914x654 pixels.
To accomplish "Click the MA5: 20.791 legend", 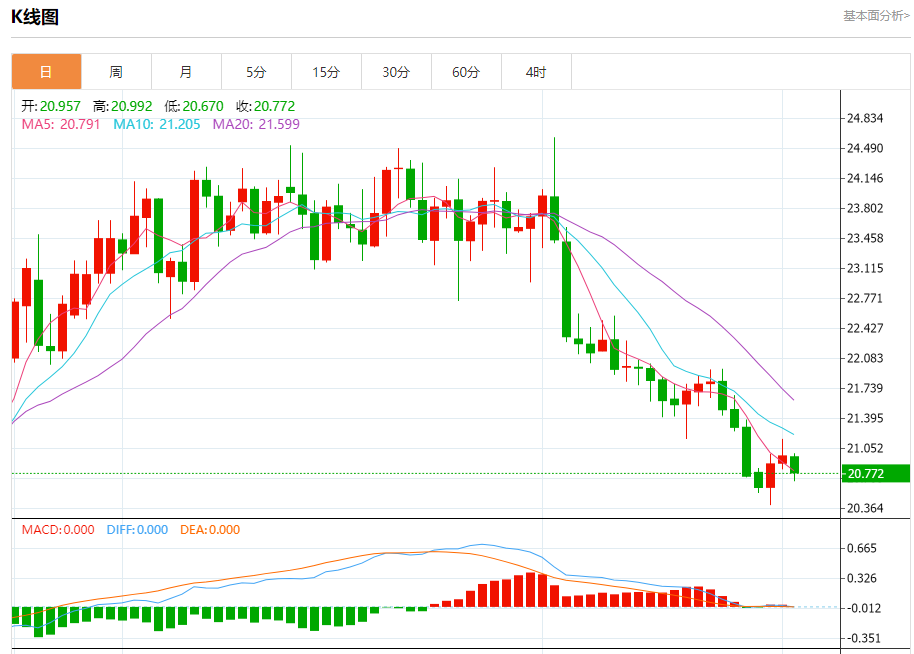I will pyautogui.click(x=61, y=124).
